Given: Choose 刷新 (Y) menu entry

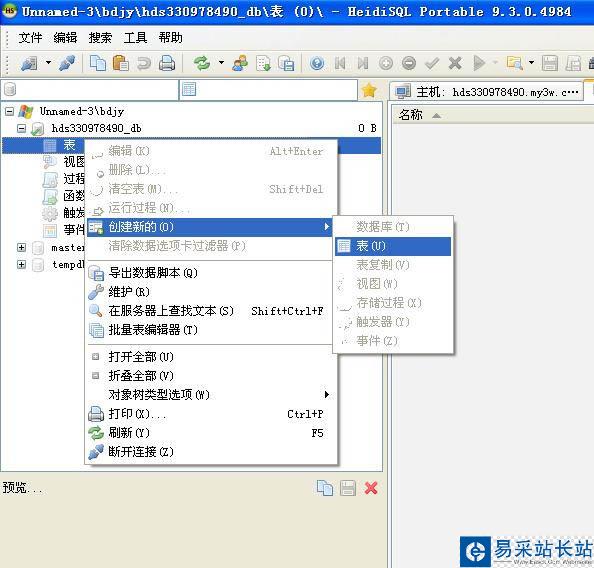Looking at the screenshot, I should click(x=209, y=433).
